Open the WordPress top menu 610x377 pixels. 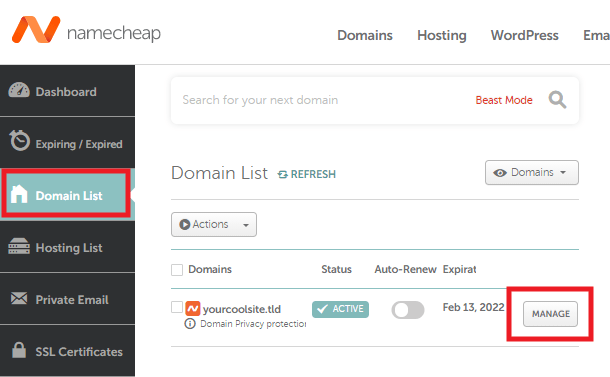pos(524,35)
